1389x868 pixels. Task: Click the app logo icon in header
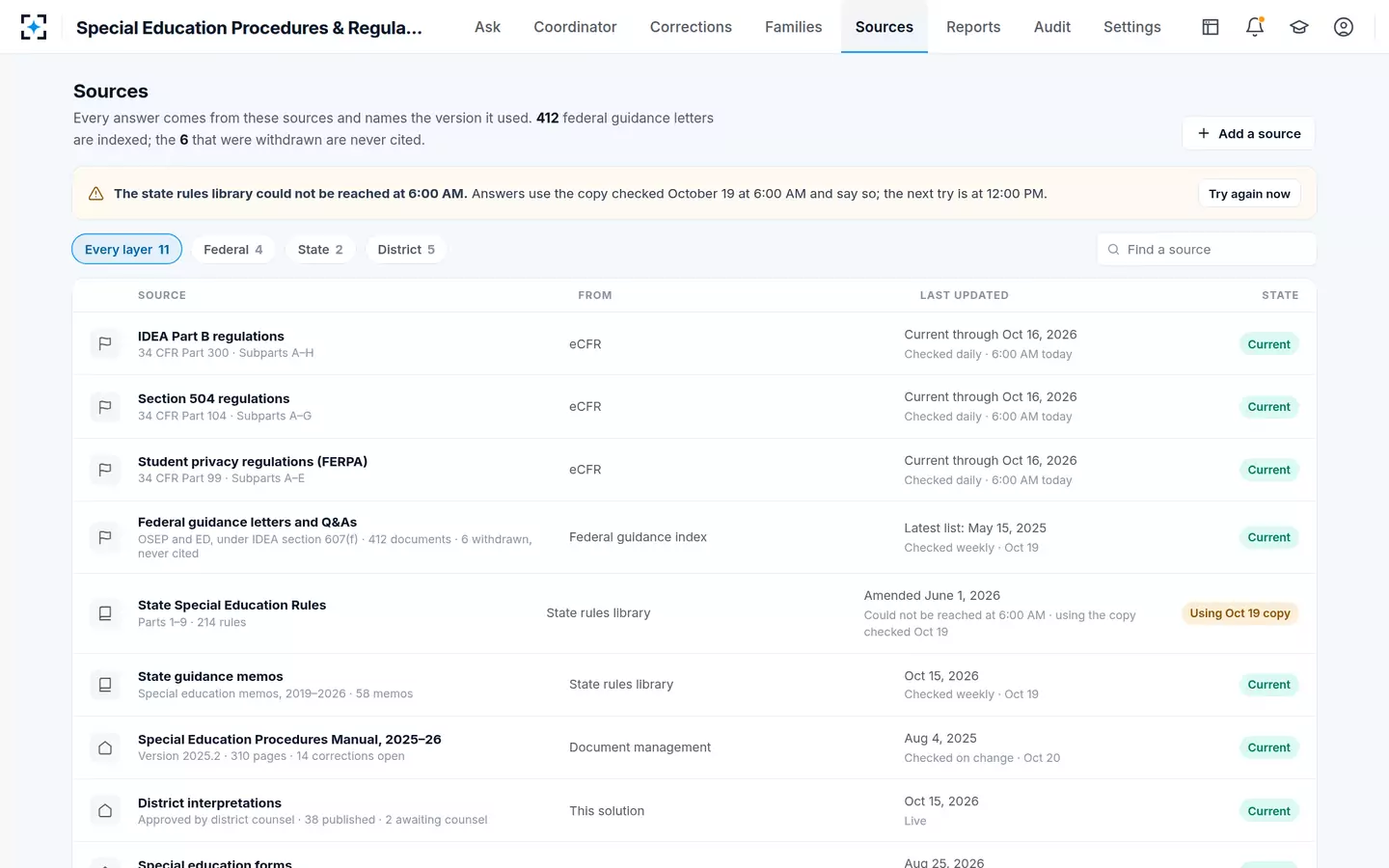click(34, 27)
